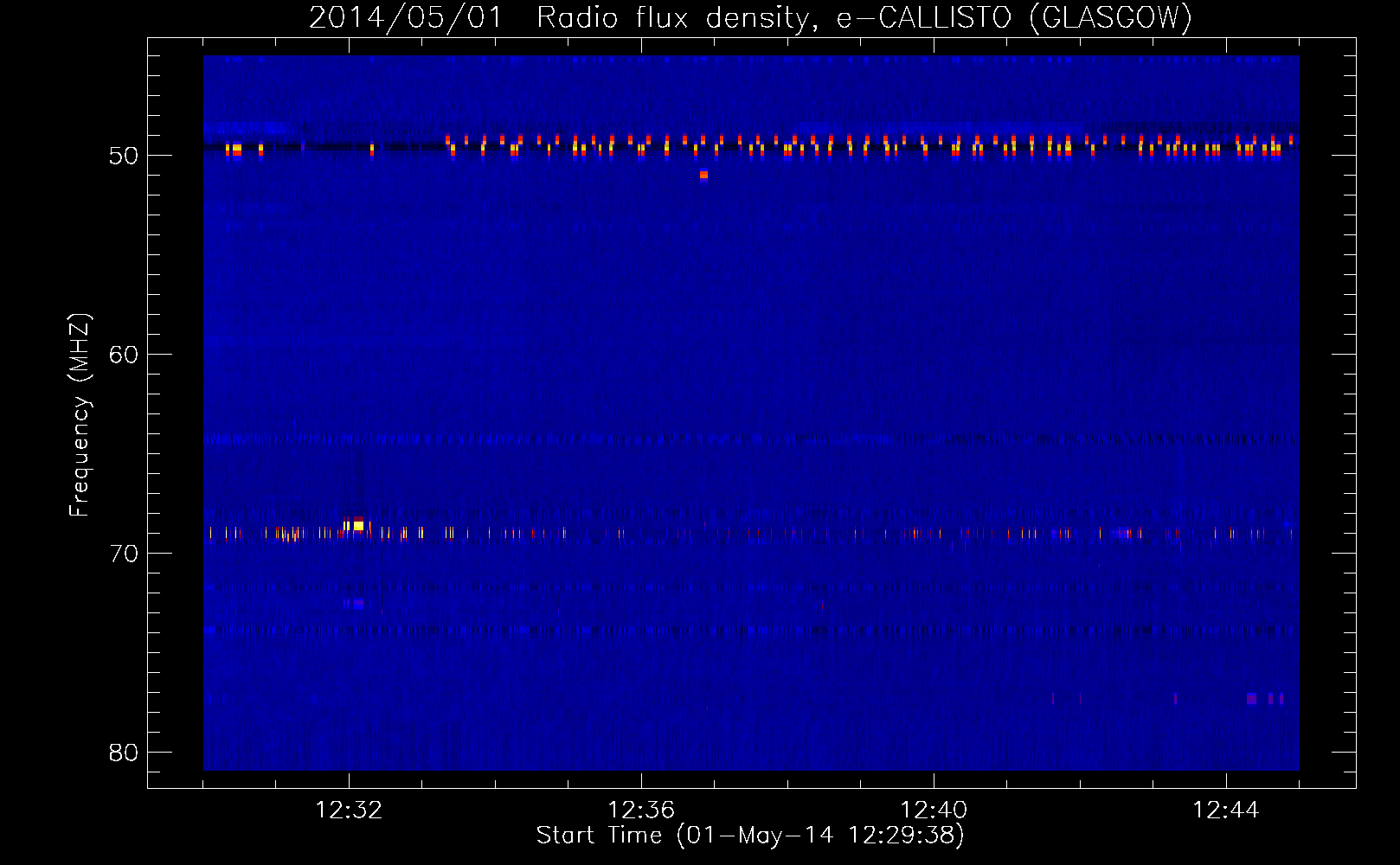Click the '80' frequency tick label
The width and height of the screenshot is (1400, 865).
pos(124,753)
